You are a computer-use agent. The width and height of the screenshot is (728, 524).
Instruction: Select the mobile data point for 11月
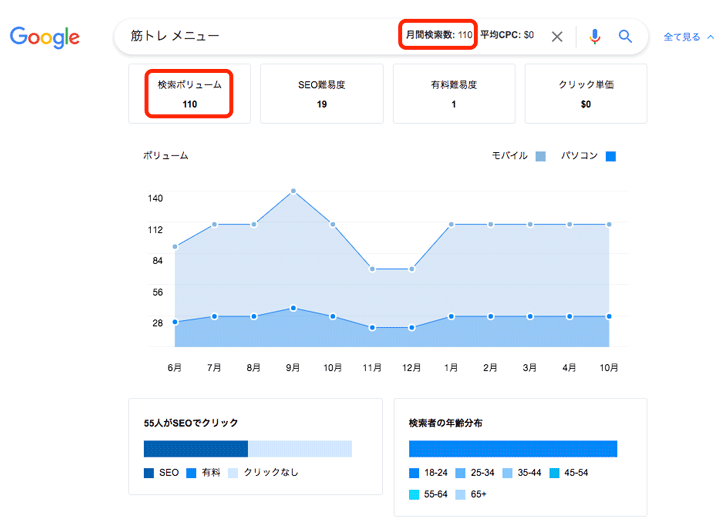372,269
